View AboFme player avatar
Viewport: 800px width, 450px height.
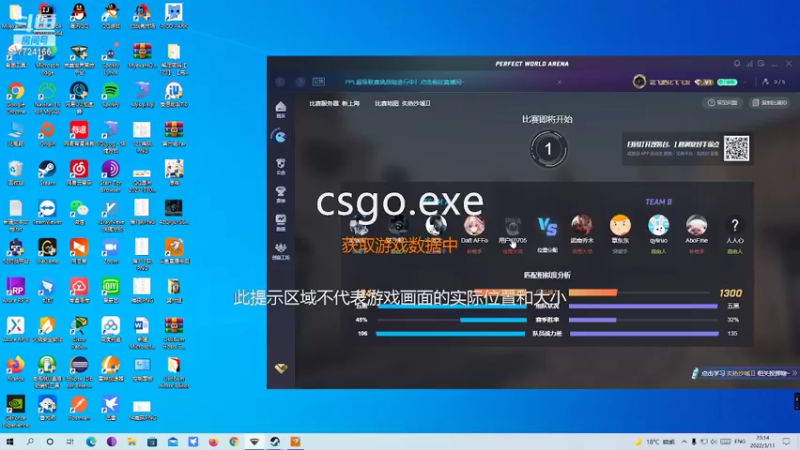696,225
